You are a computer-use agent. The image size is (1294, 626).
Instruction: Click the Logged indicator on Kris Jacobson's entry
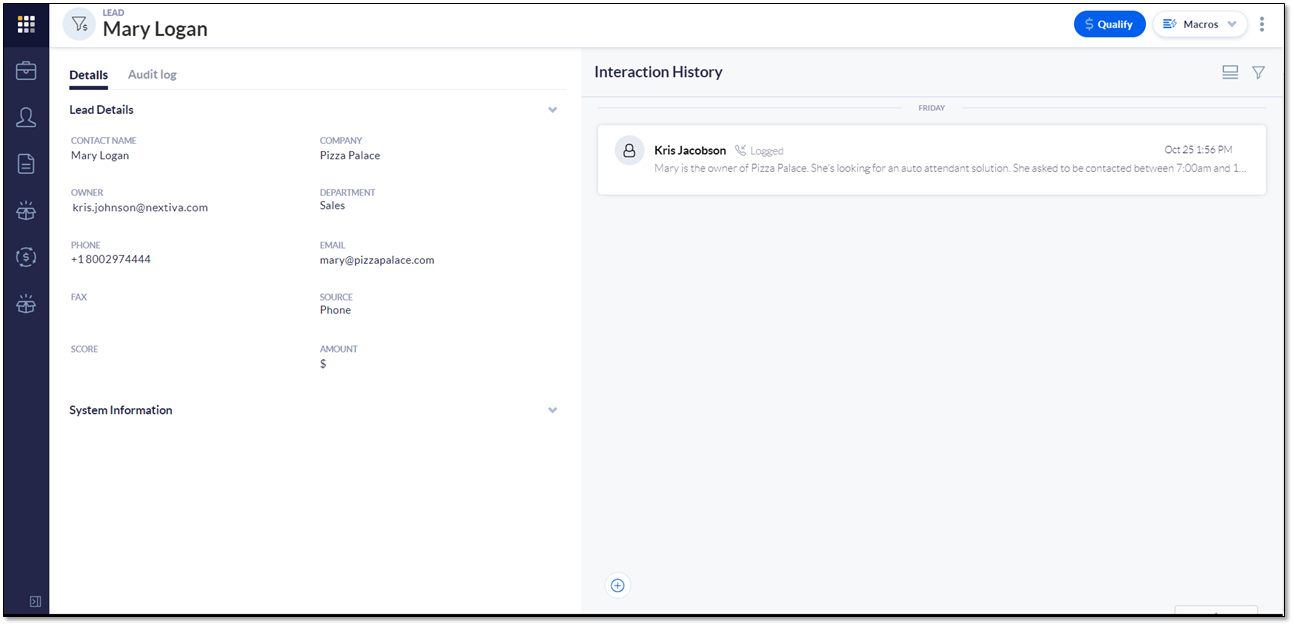click(x=762, y=150)
